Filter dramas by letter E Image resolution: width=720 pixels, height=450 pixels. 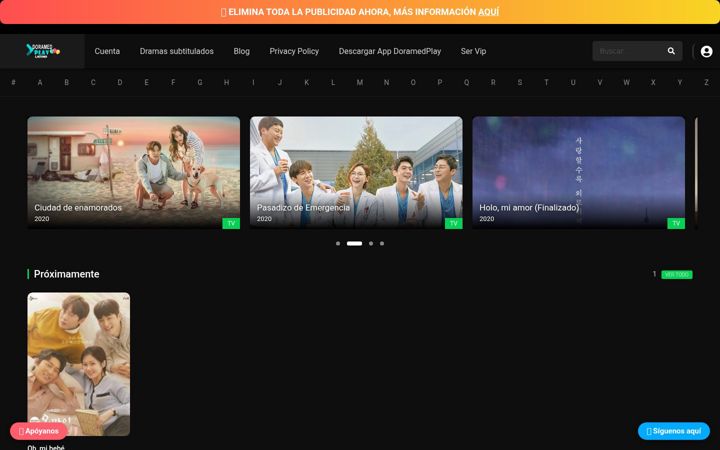[x=146, y=83]
